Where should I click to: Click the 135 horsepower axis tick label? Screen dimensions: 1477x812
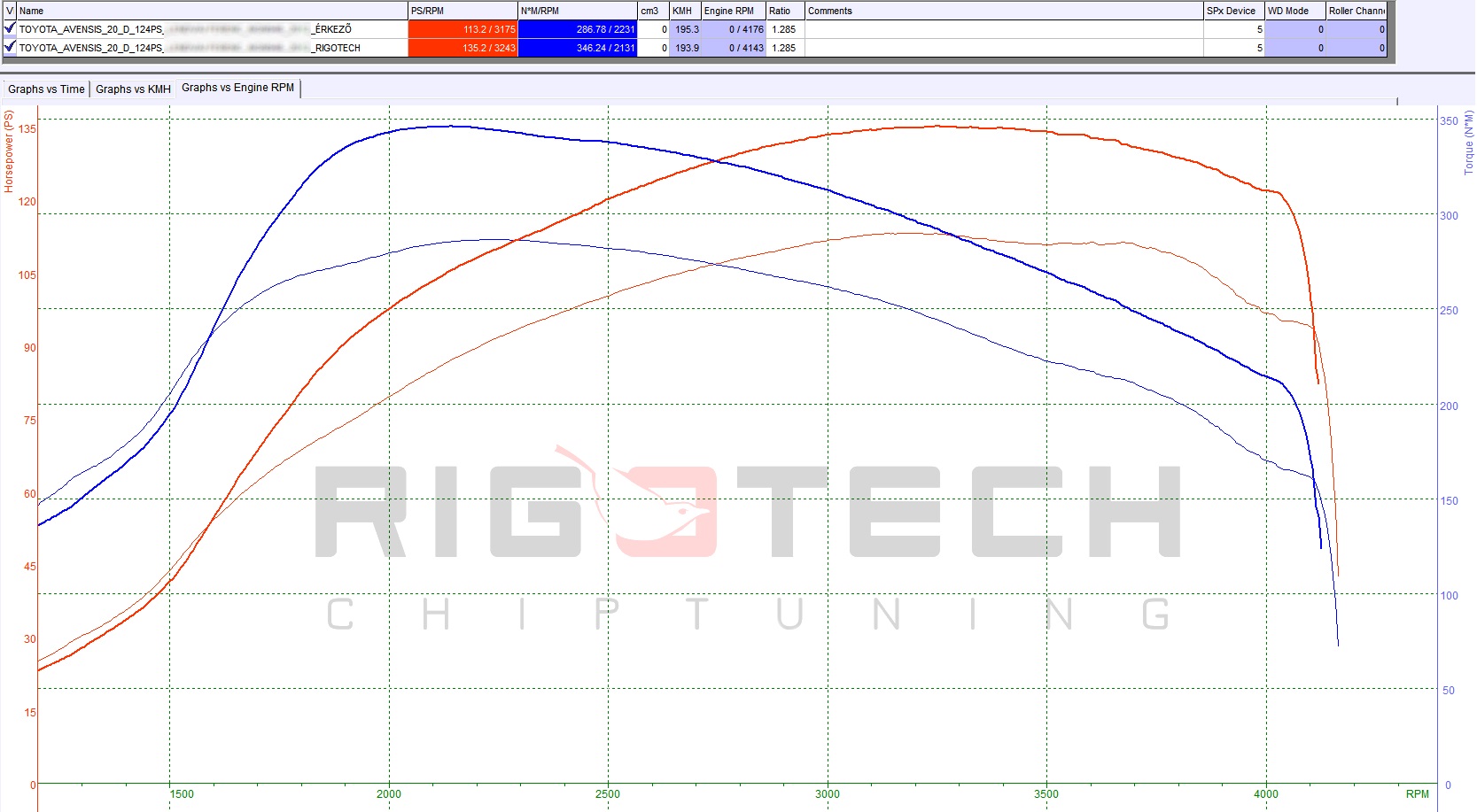(x=27, y=128)
